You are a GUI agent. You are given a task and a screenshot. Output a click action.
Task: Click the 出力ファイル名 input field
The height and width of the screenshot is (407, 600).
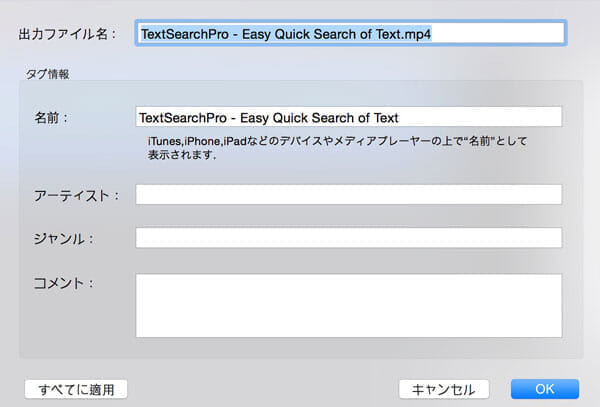[351, 34]
